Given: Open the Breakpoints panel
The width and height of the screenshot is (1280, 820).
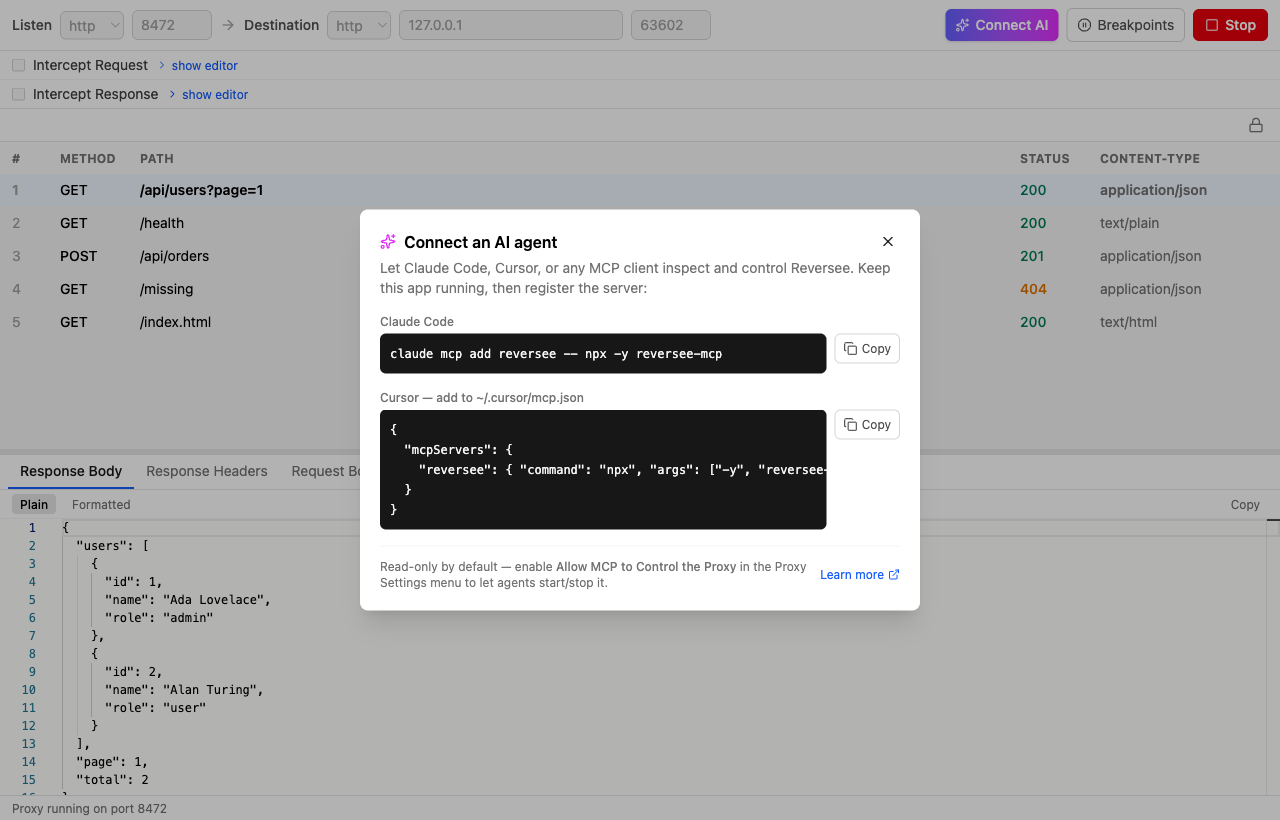Looking at the screenshot, I should click(x=1126, y=25).
